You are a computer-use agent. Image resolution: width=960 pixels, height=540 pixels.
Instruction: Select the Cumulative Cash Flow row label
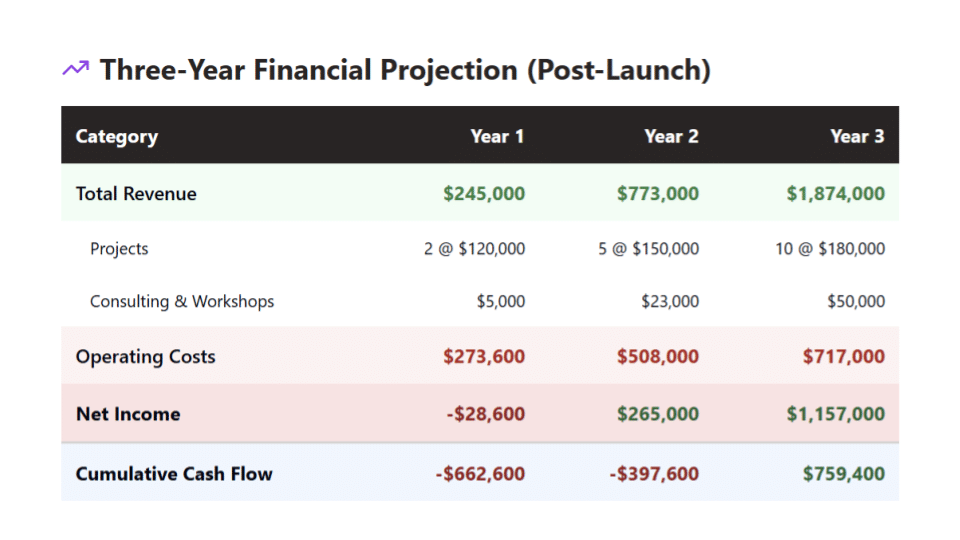(174, 474)
